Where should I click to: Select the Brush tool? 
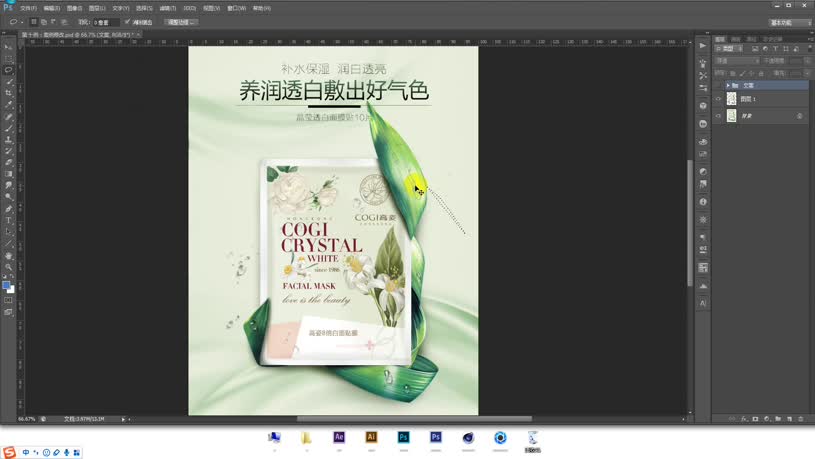point(8,128)
